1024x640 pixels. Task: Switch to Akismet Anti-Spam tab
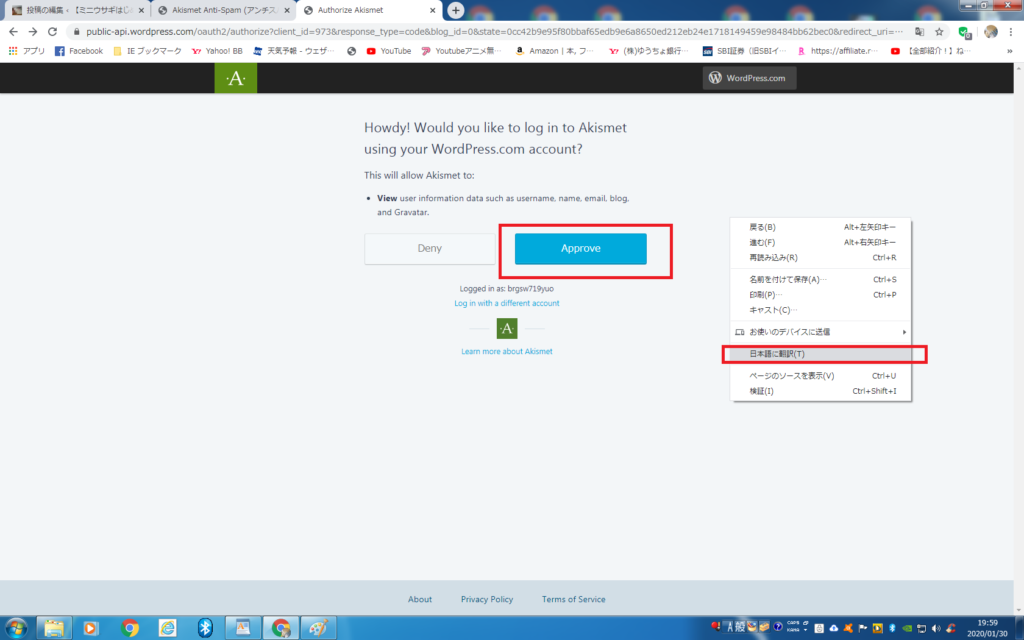pyautogui.click(x=222, y=10)
